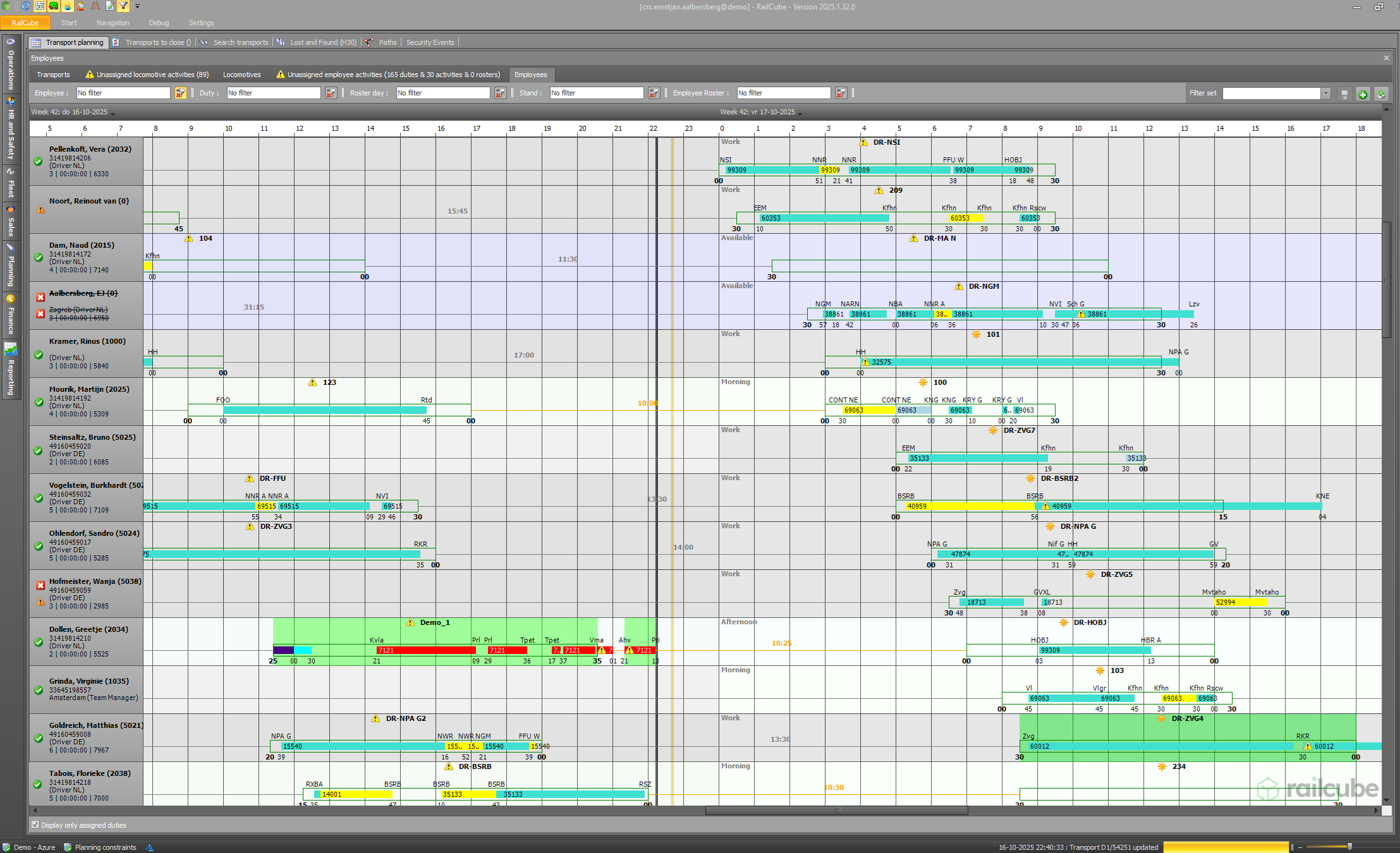Expand the Week 42 do 16-10-2025 date dropdown

point(113,113)
